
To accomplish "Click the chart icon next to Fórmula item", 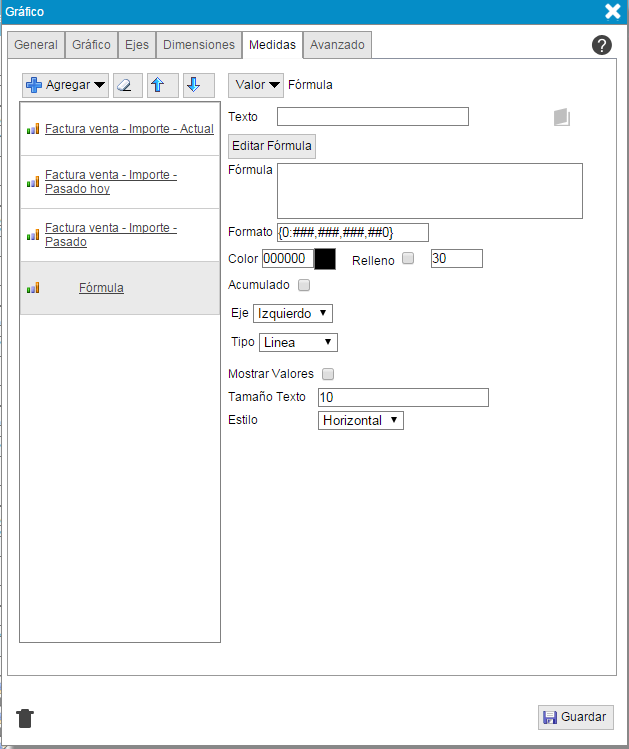I will tap(33, 288).
